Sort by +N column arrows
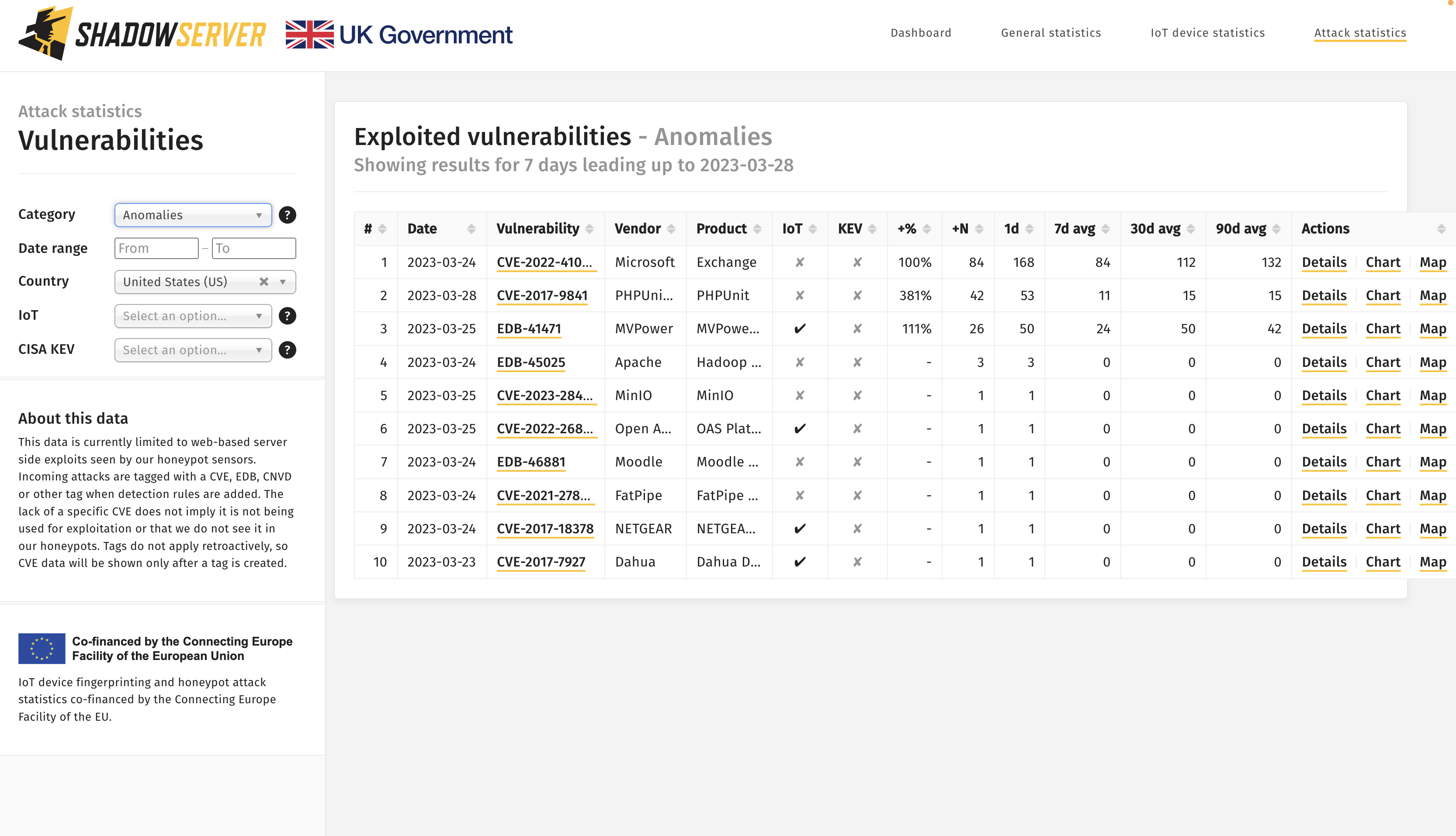 coord(979,228)
